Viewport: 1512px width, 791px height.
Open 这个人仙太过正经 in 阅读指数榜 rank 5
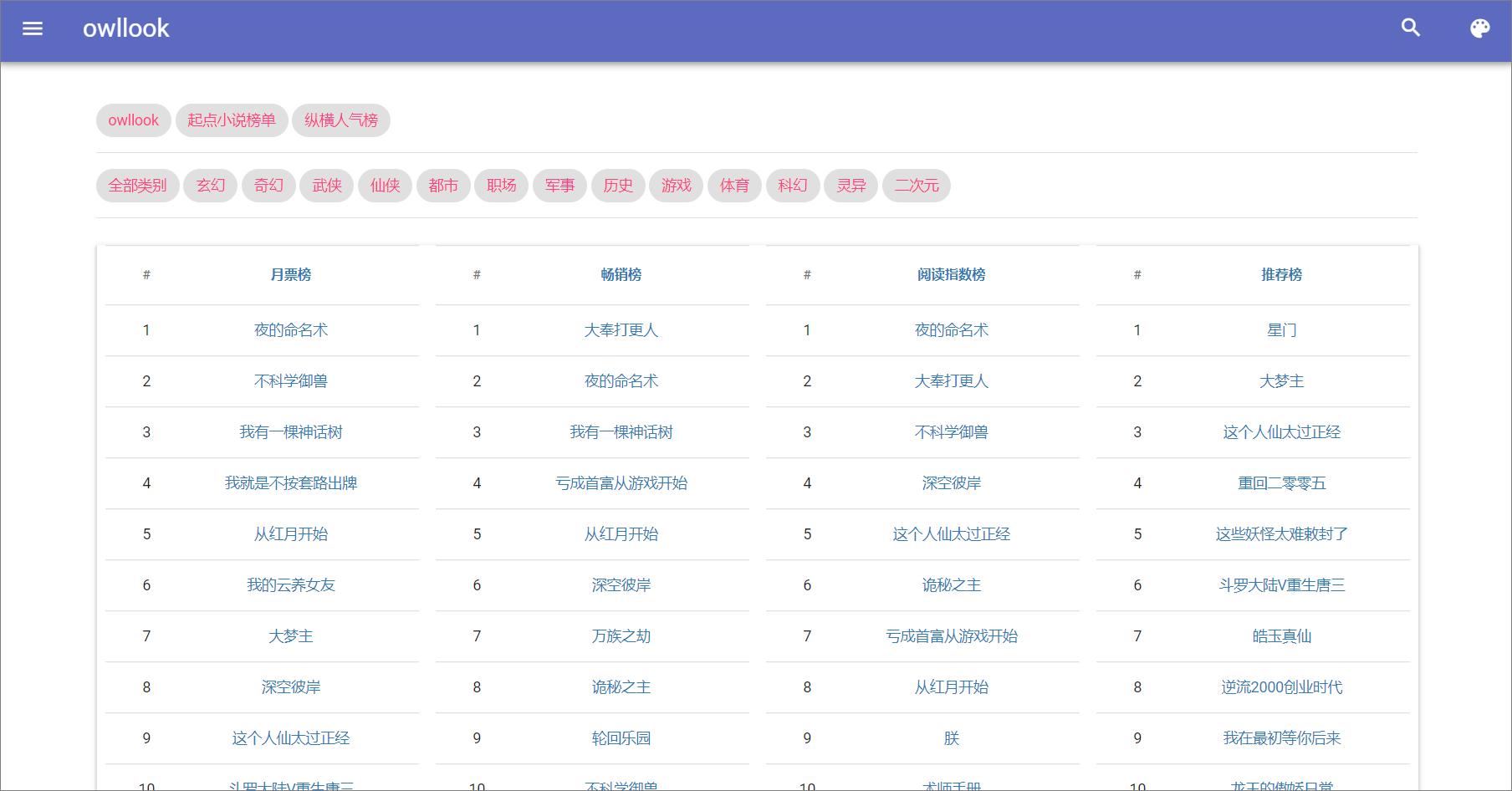point(952,534)
